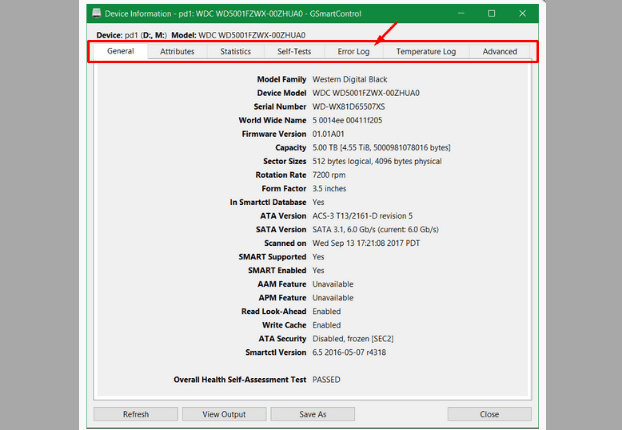
Task: Click the PASSED health test result
Action: (326, 380)
